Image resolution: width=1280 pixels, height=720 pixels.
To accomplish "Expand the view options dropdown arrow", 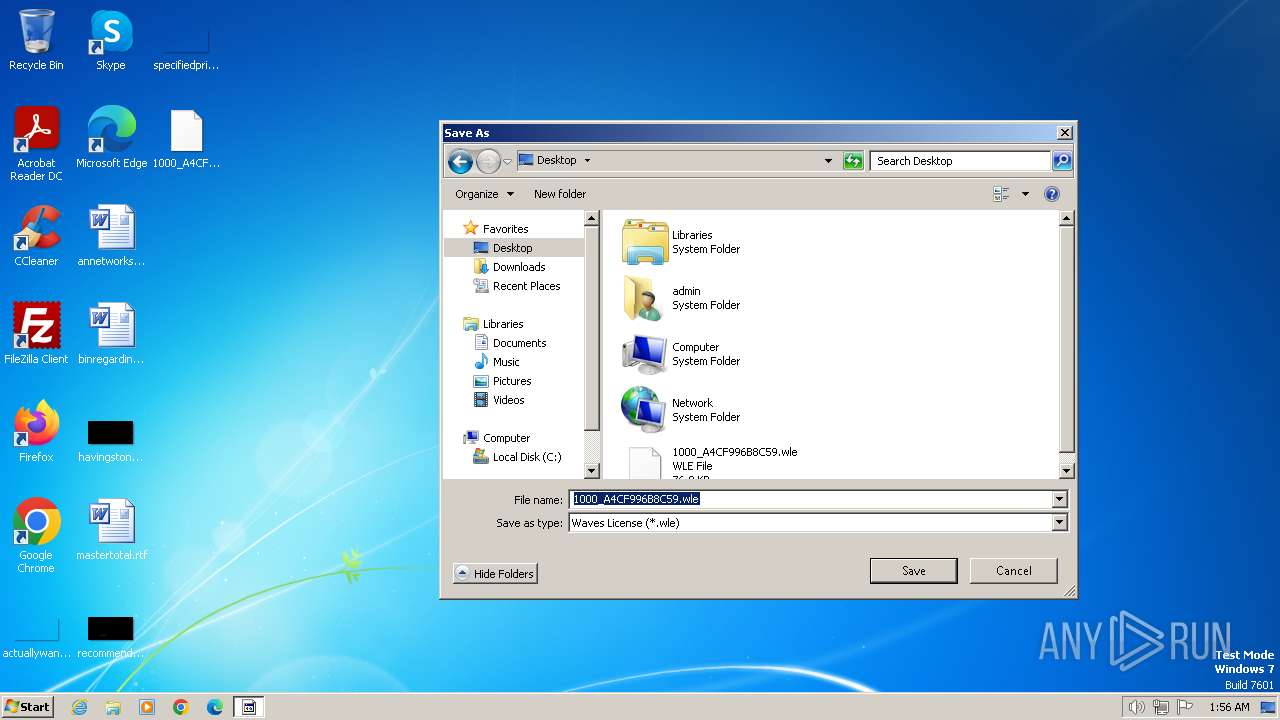I will pos(1025,194).
